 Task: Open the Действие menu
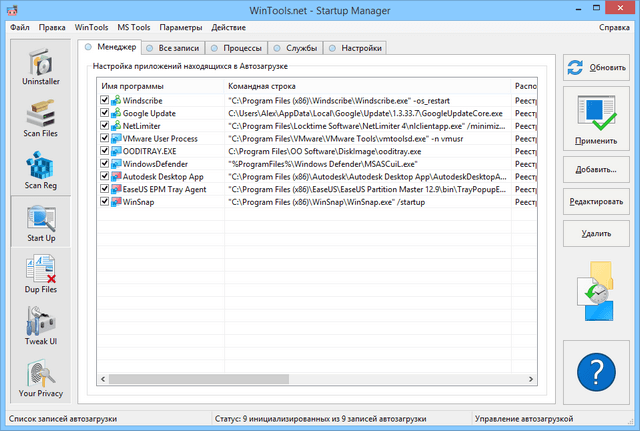tap(229, 27)
